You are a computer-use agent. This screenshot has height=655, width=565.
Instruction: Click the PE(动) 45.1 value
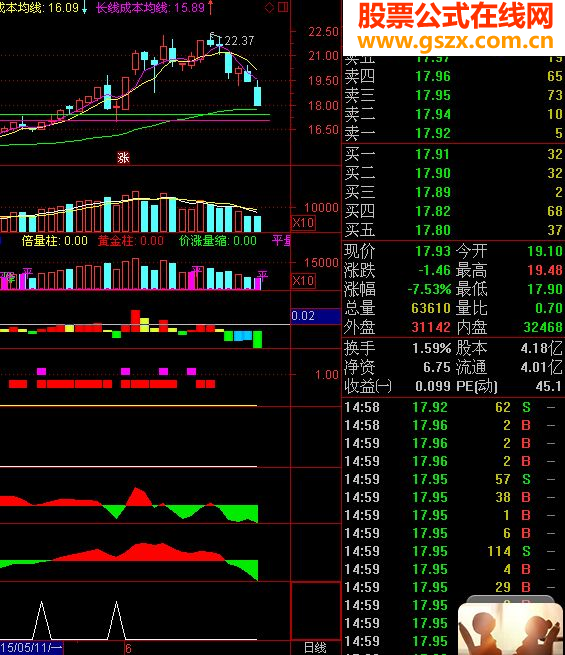click(x=549, y=386)
